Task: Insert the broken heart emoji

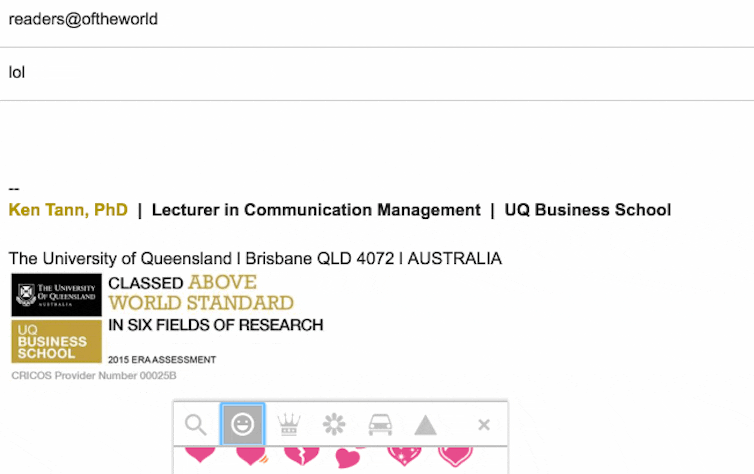Action: (302, 456)
